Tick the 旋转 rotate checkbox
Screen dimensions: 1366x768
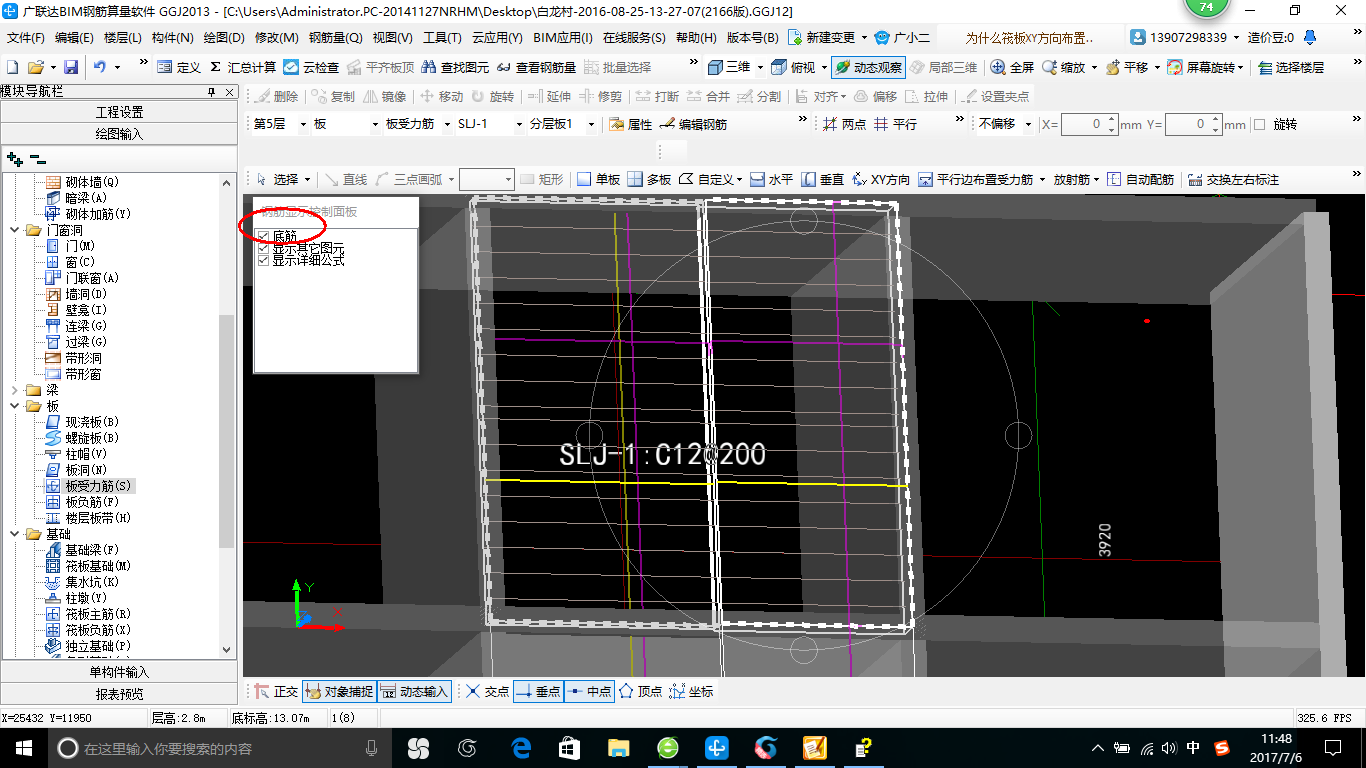[x=1259, y=125]
